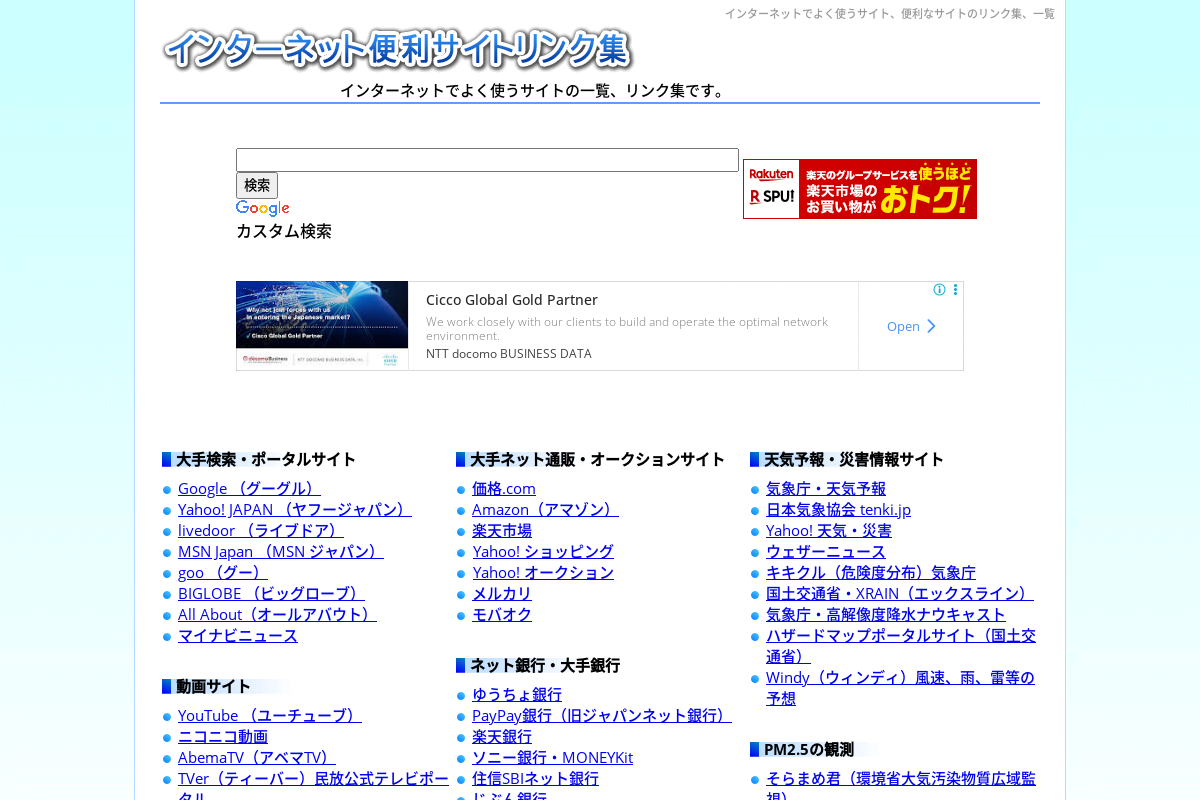Screen dimensions: 1200x800
Task: Open ニコニコ動画 link
Action: pos(223,737)
